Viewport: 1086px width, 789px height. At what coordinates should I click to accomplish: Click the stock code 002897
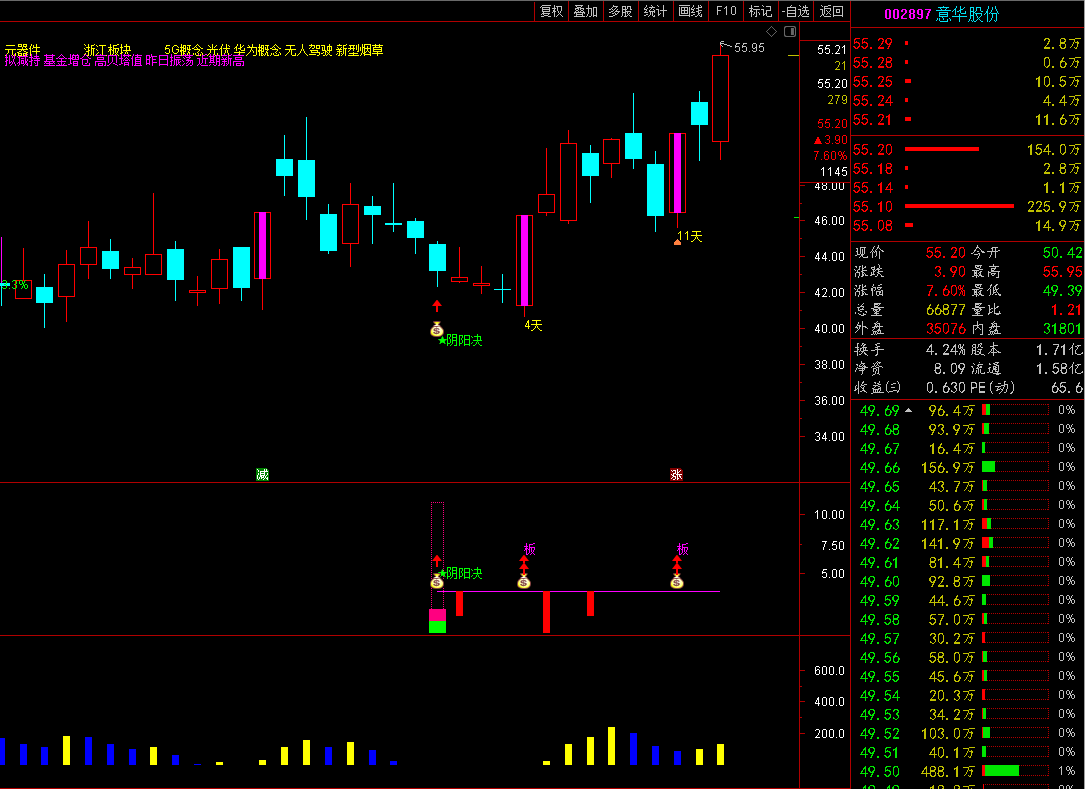click(908, 15)
